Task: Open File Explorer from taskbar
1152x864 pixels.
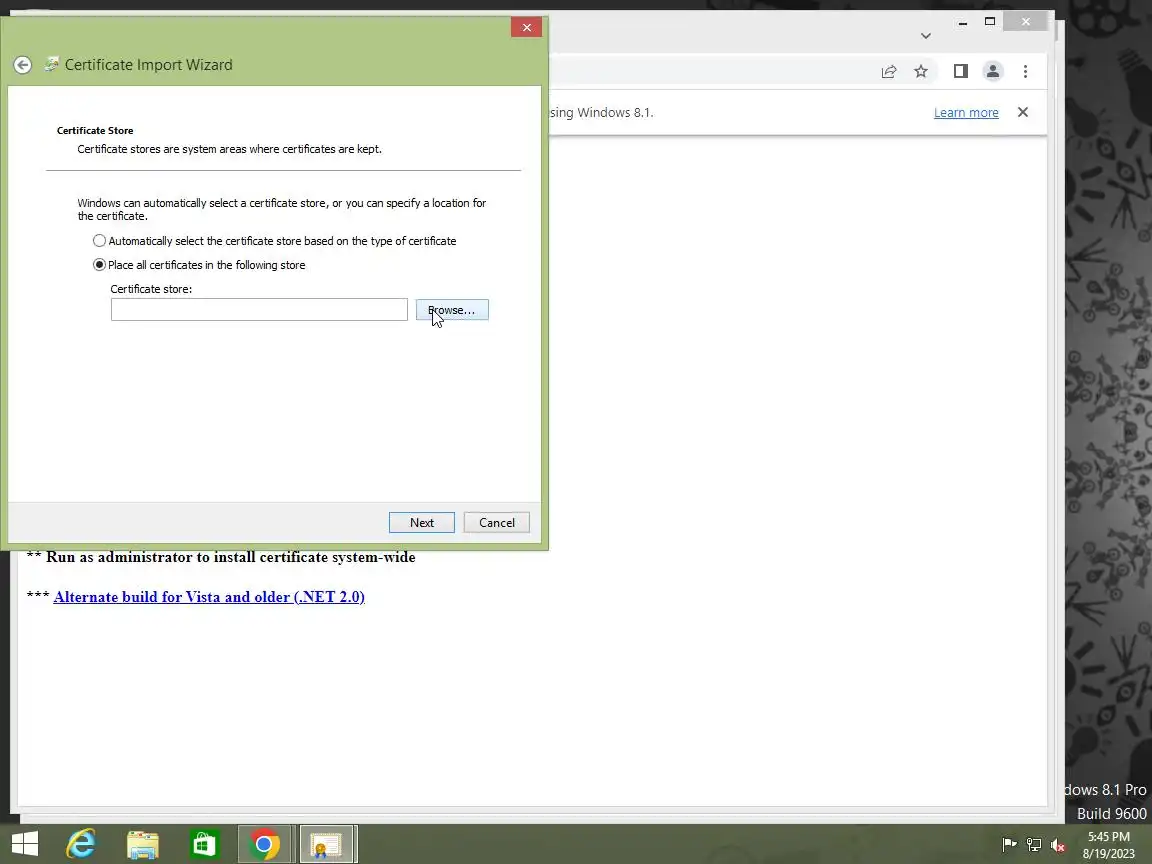Action: tap(143, 844)
